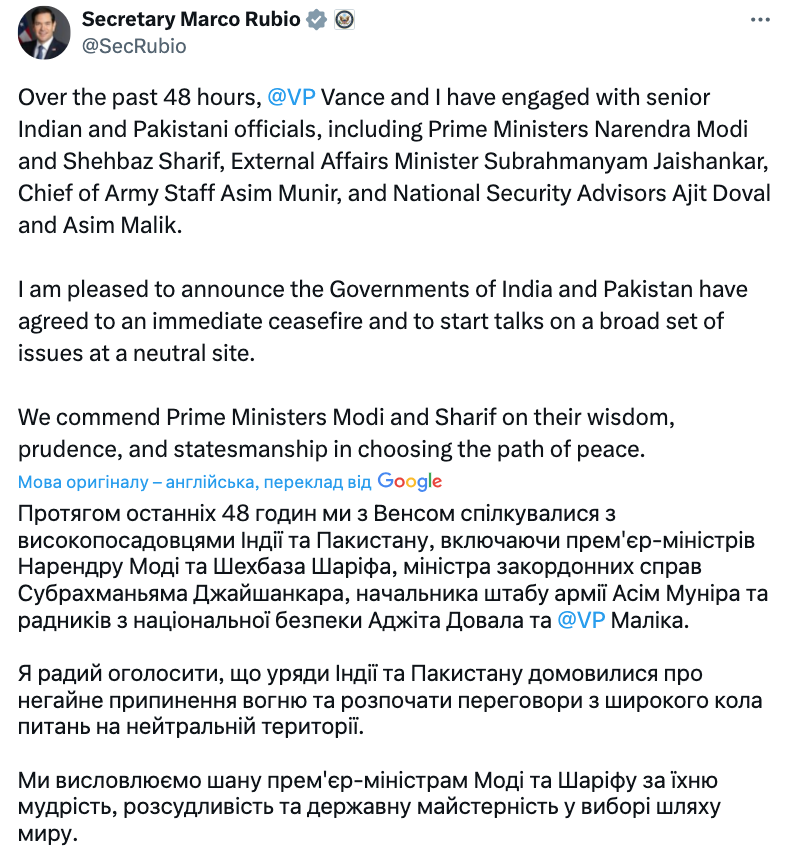Click the State Department seal badge
Screen dimensions: 792x856
[344, 20]
